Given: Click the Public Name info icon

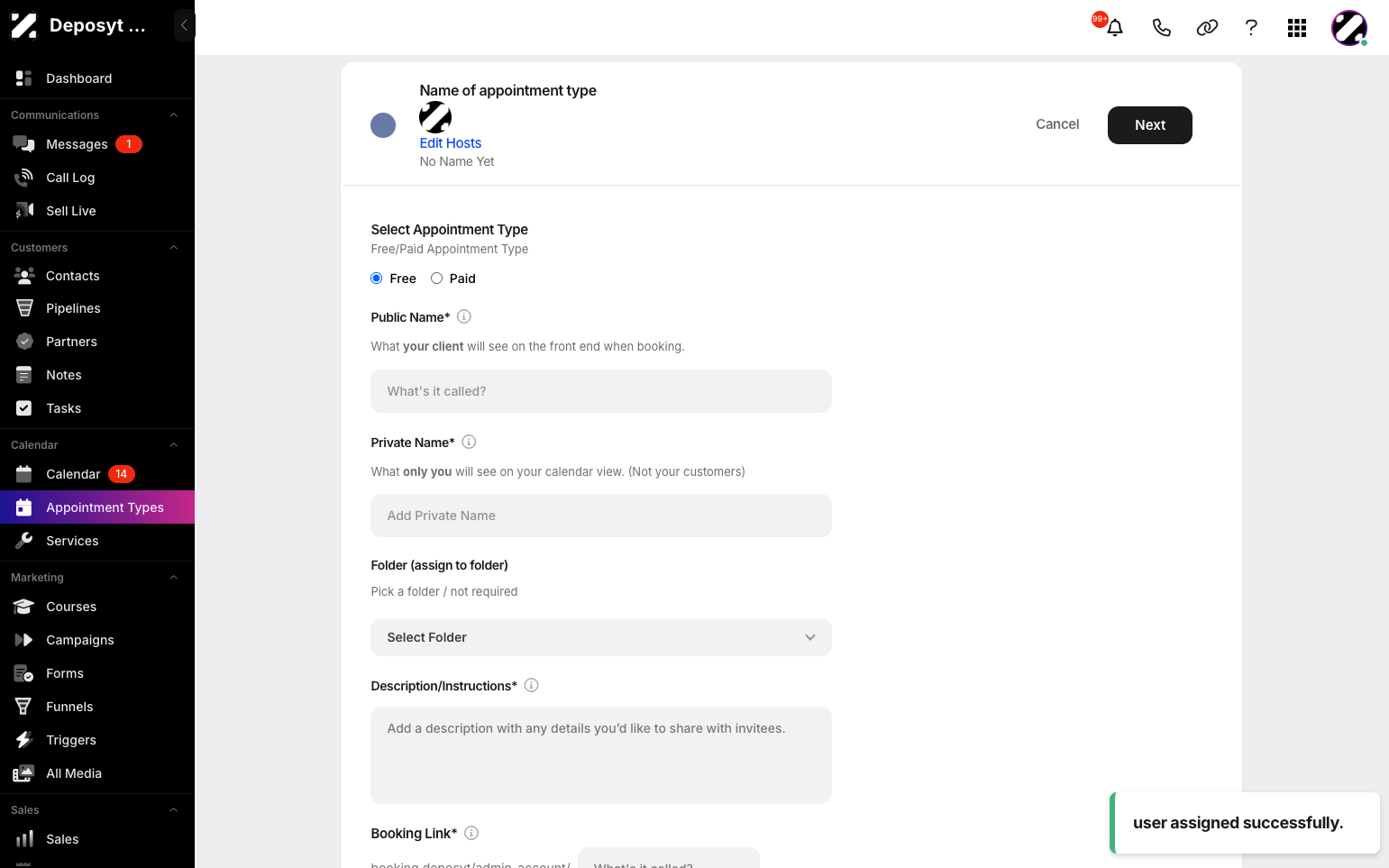Looking at the screenshot, I should 464,316.
